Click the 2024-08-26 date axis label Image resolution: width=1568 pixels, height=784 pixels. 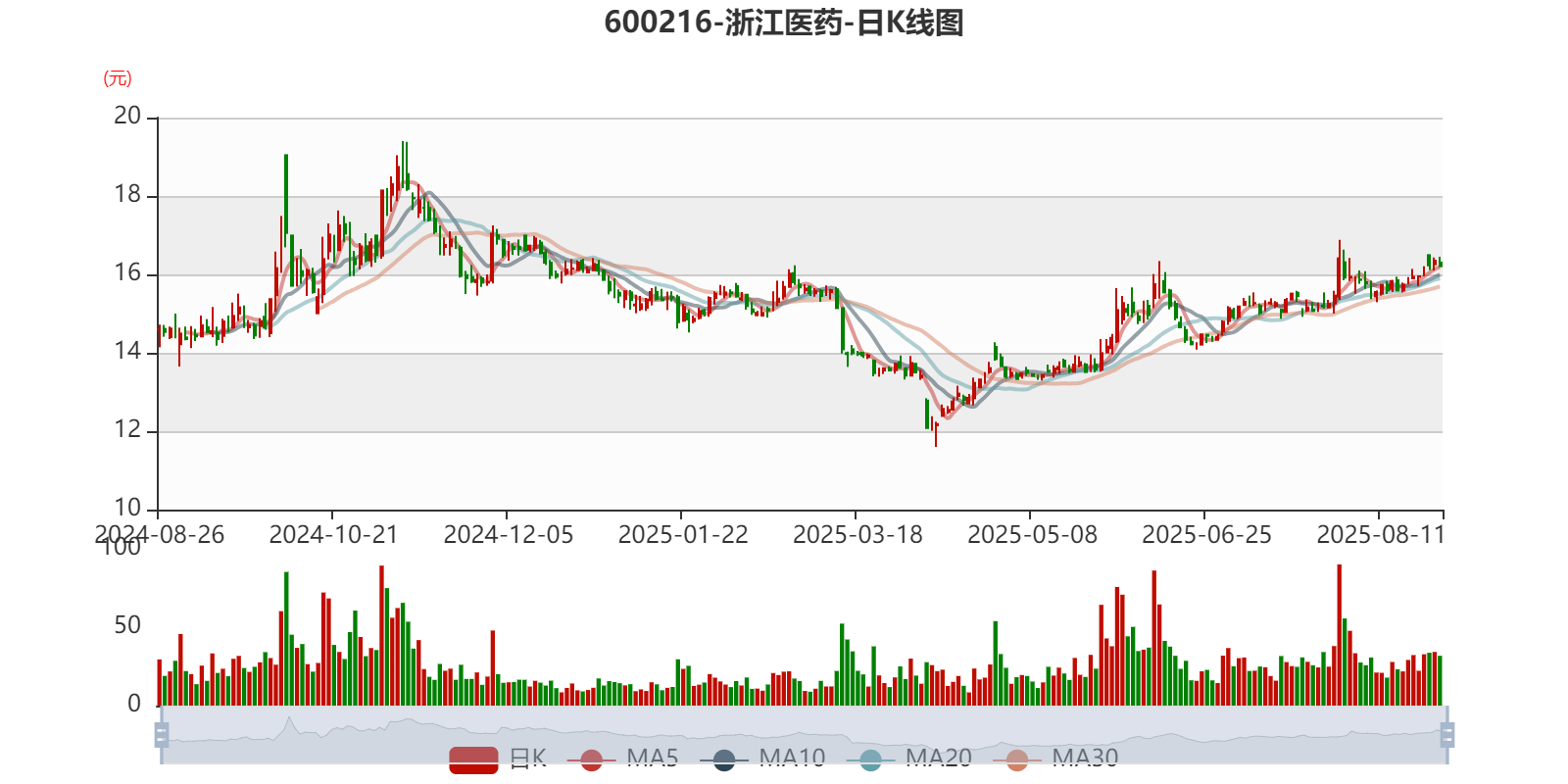[x=159, y=535]
